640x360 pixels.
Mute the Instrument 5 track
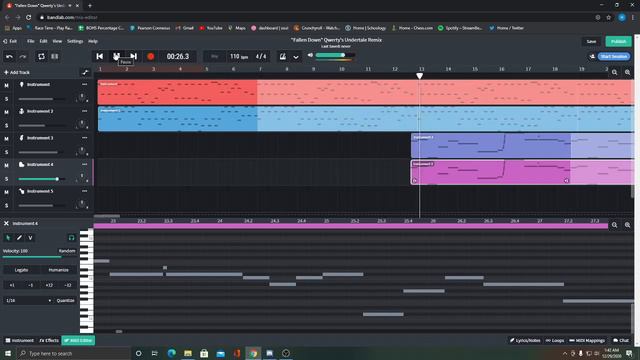click(6, 192)
